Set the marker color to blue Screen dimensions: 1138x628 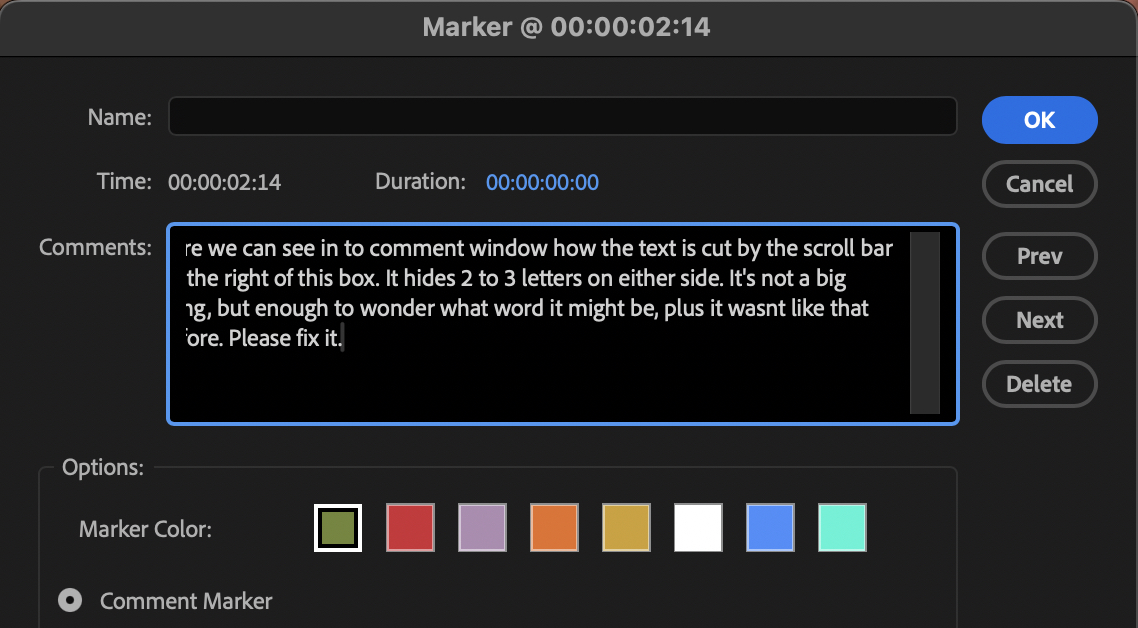(x=770, y=527)
